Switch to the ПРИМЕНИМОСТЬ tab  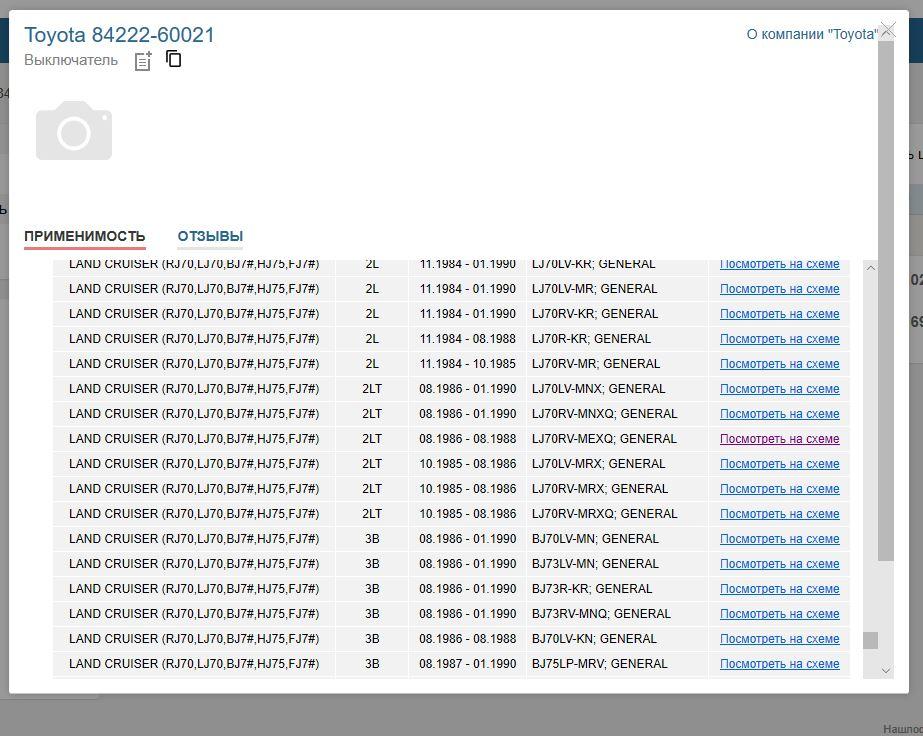pos(85,236)
